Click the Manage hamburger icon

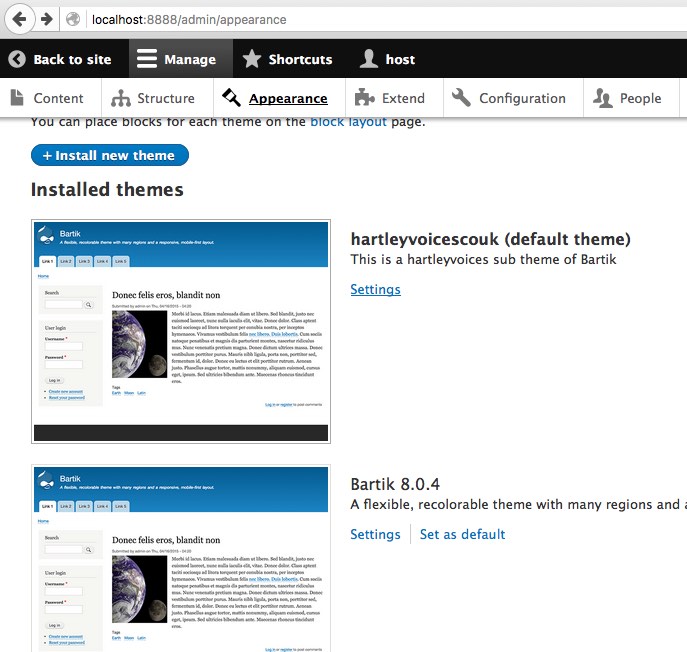[x=147, y=59]
